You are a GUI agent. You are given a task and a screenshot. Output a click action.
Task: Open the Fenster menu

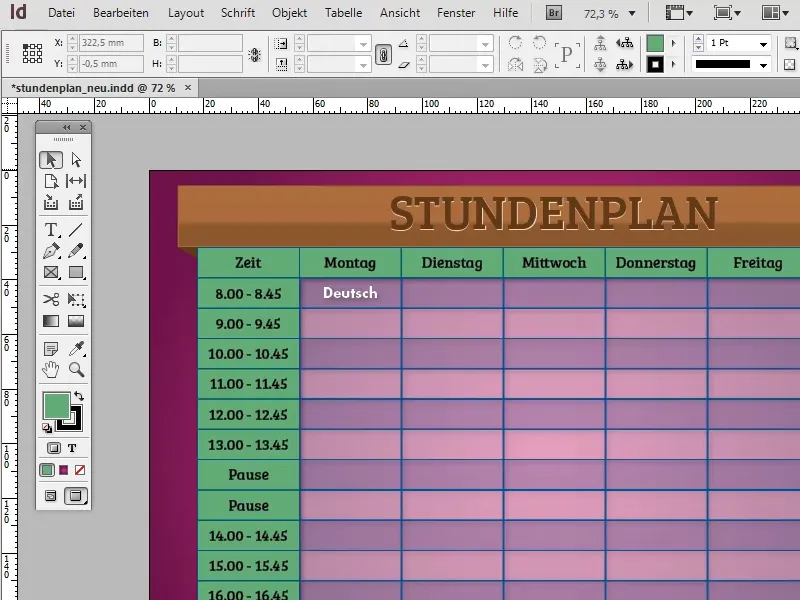[x=456, y=13]
